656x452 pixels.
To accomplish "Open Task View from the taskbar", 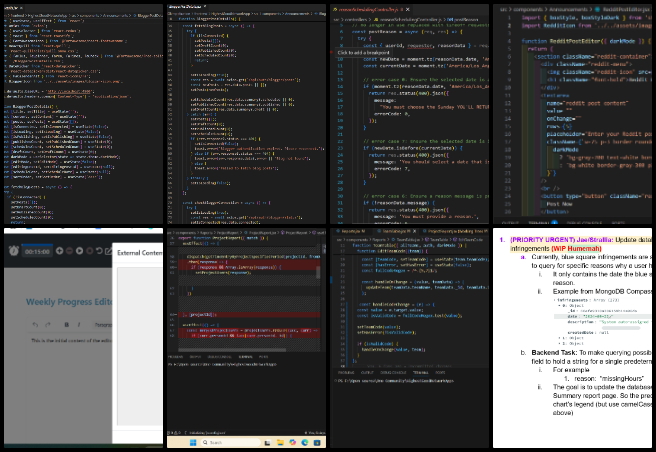I will [267, 442].
